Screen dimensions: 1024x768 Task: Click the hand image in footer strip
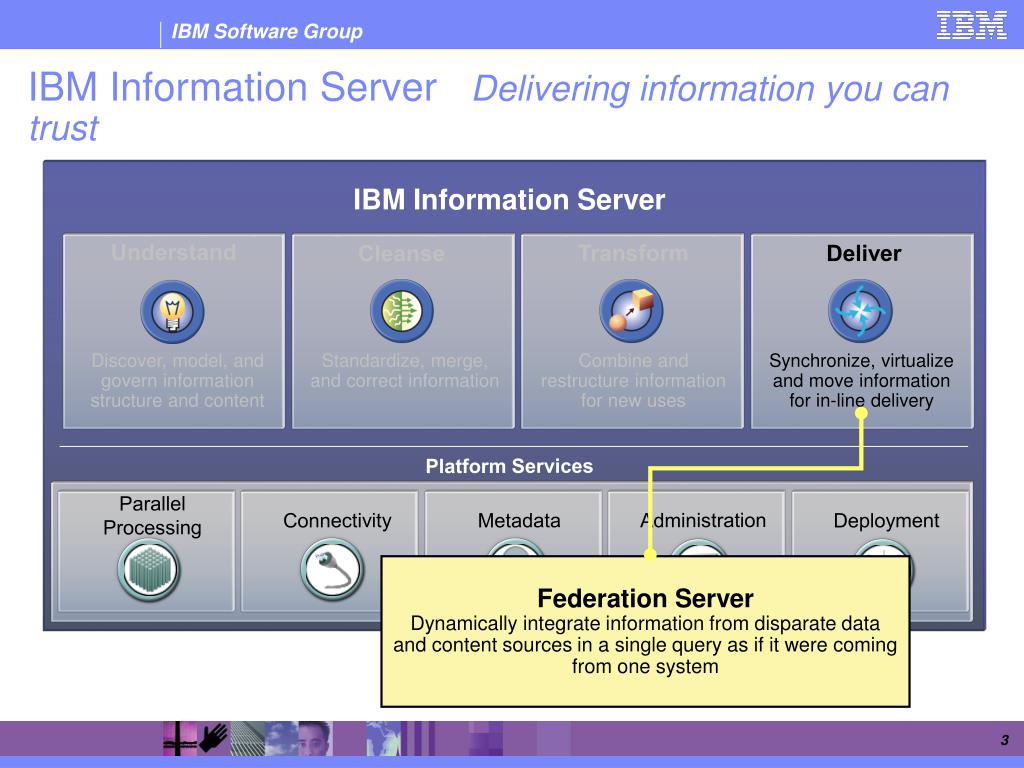pyautogui.click(x=214, y=739)
